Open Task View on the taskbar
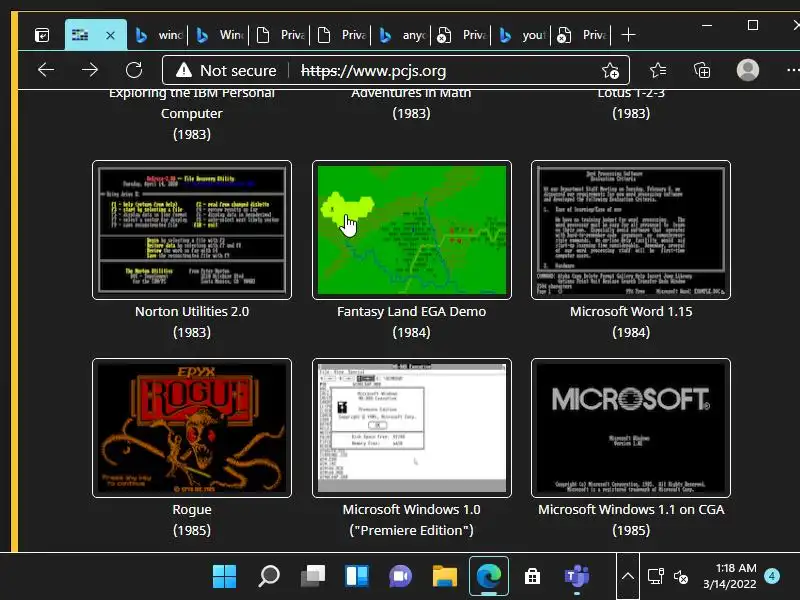 tap(313, 577)
